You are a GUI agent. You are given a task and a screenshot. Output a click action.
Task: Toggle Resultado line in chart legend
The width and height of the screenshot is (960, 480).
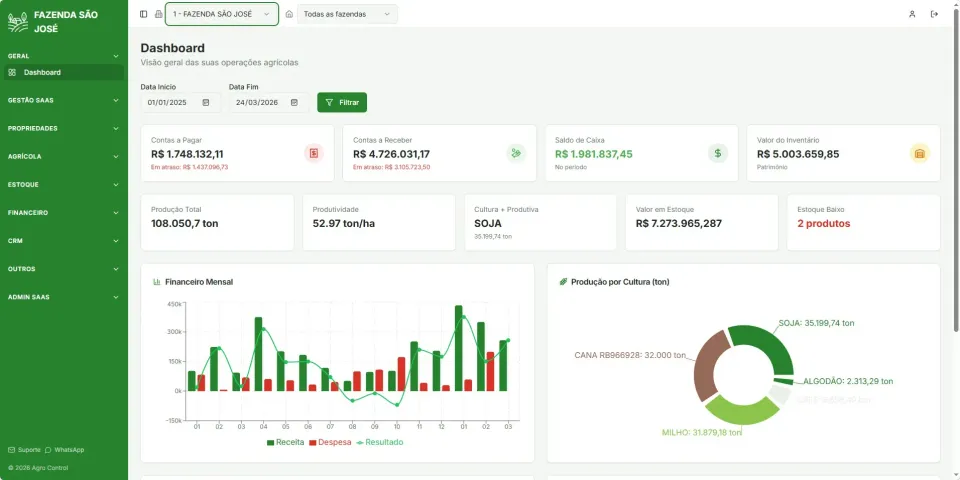coord(380,442)
